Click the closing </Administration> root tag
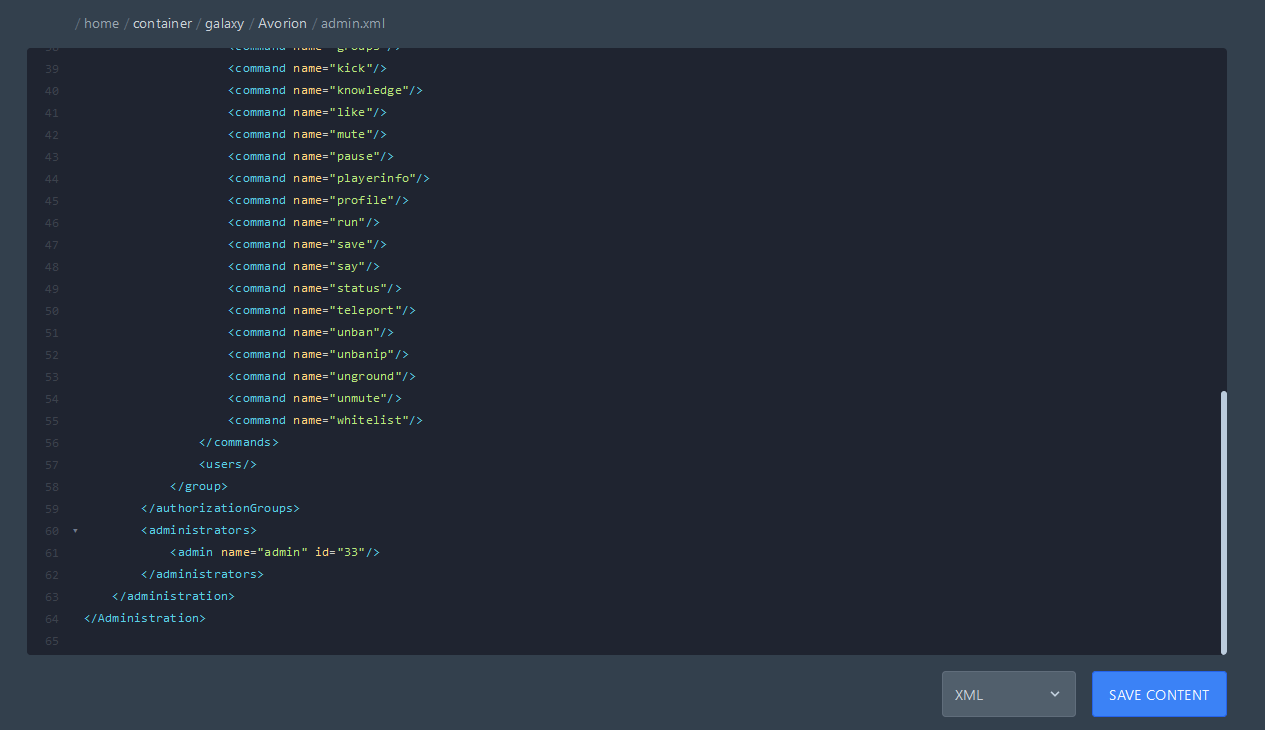The height and width of the screenshot is (730, 1265). pos(144,618)
